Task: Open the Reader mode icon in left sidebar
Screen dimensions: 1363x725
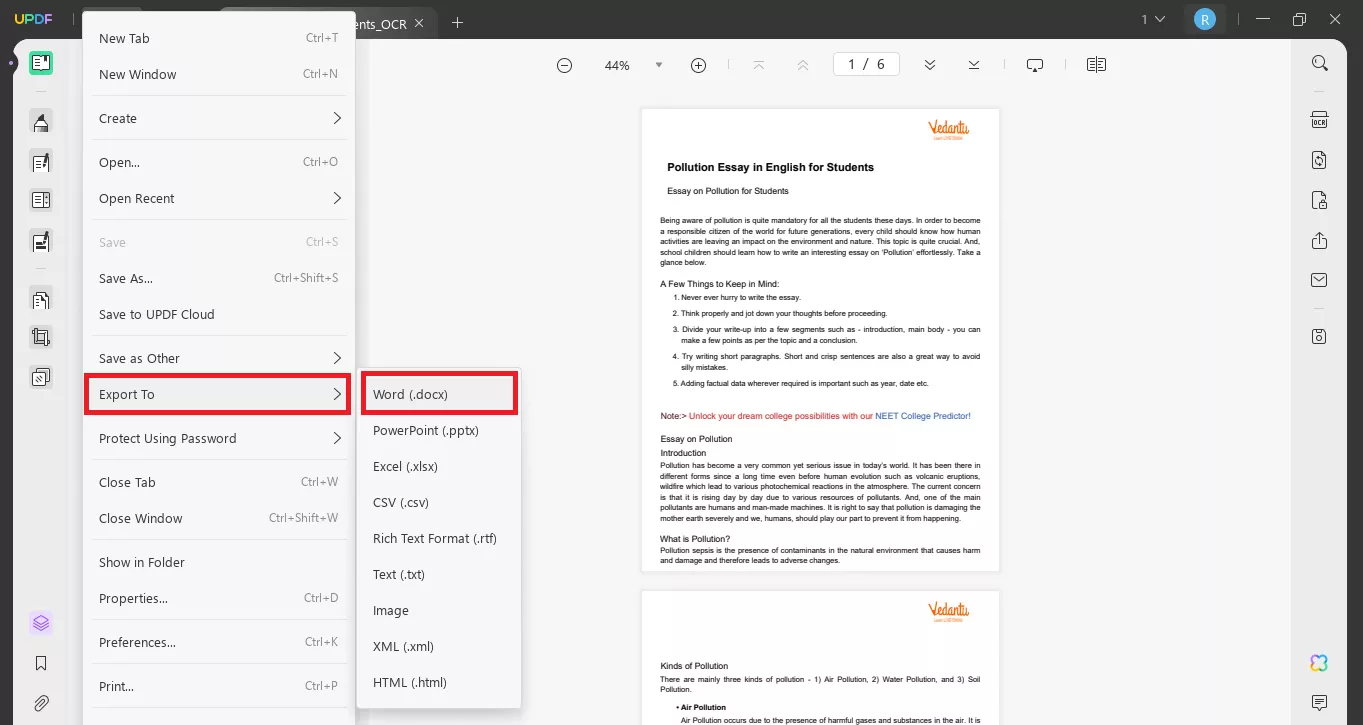Action: tap(41, 63)
